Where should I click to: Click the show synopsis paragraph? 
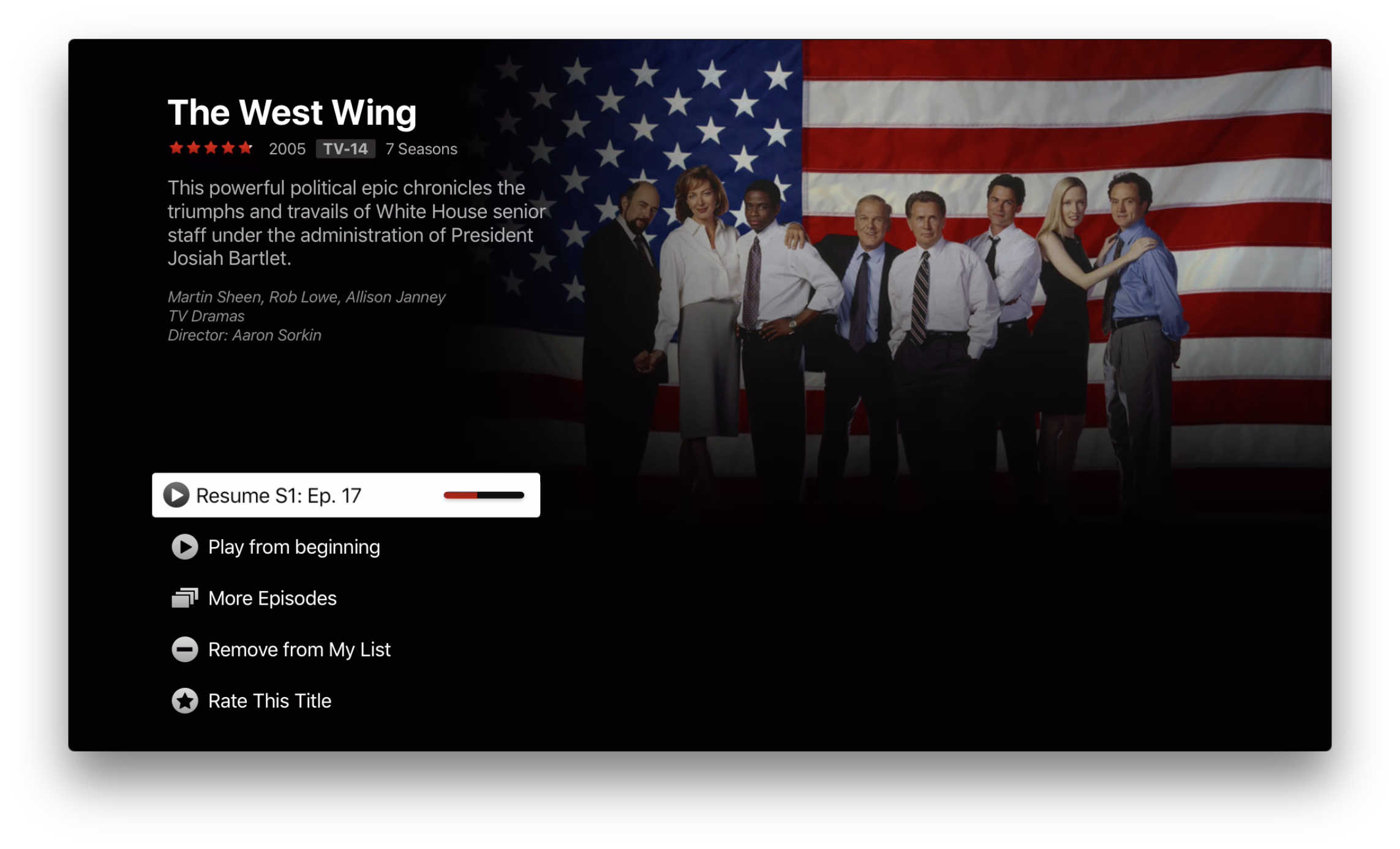point(356,223)
